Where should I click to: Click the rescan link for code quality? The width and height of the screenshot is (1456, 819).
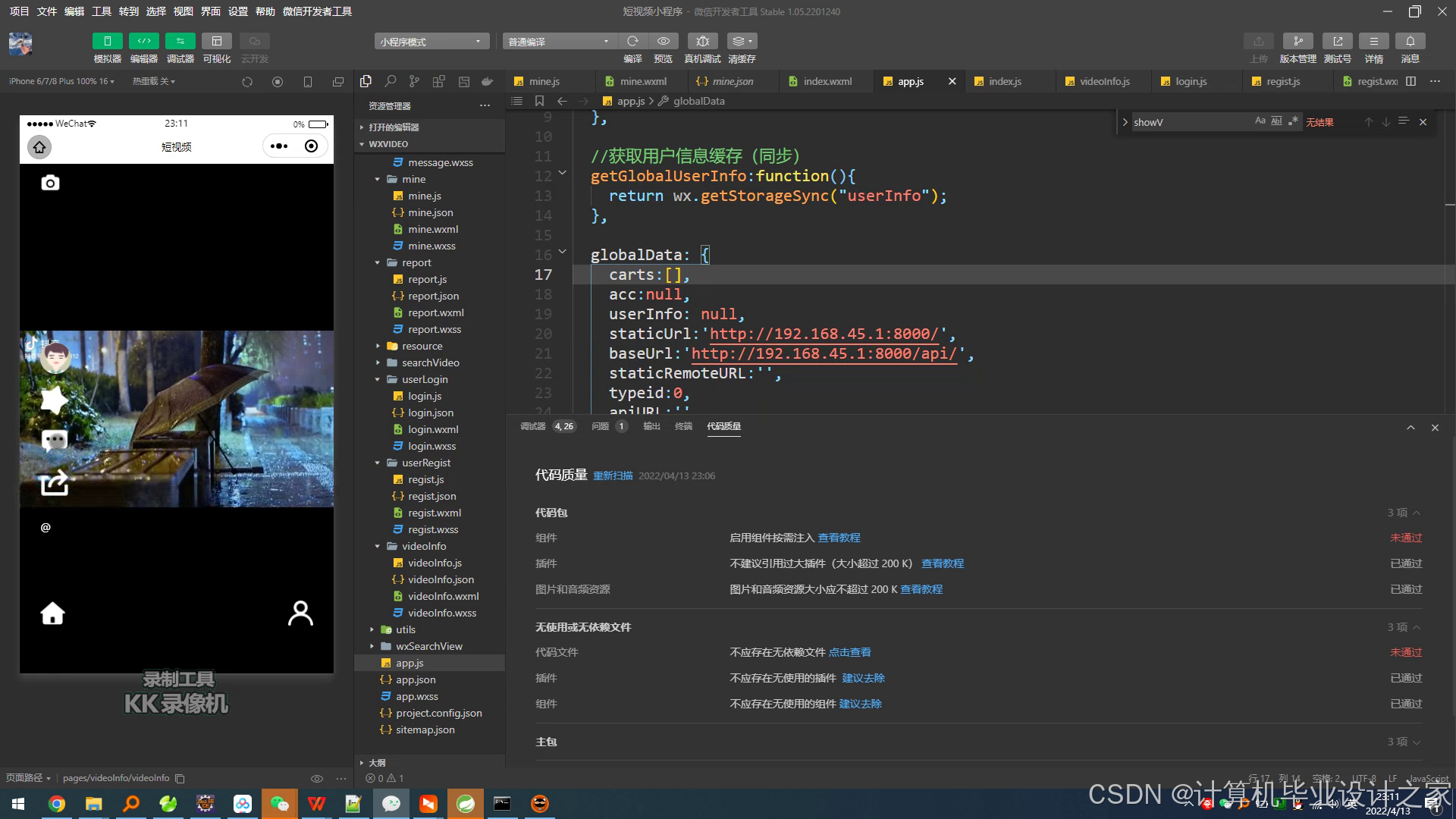pyautogui.click(x=612, y=475)
